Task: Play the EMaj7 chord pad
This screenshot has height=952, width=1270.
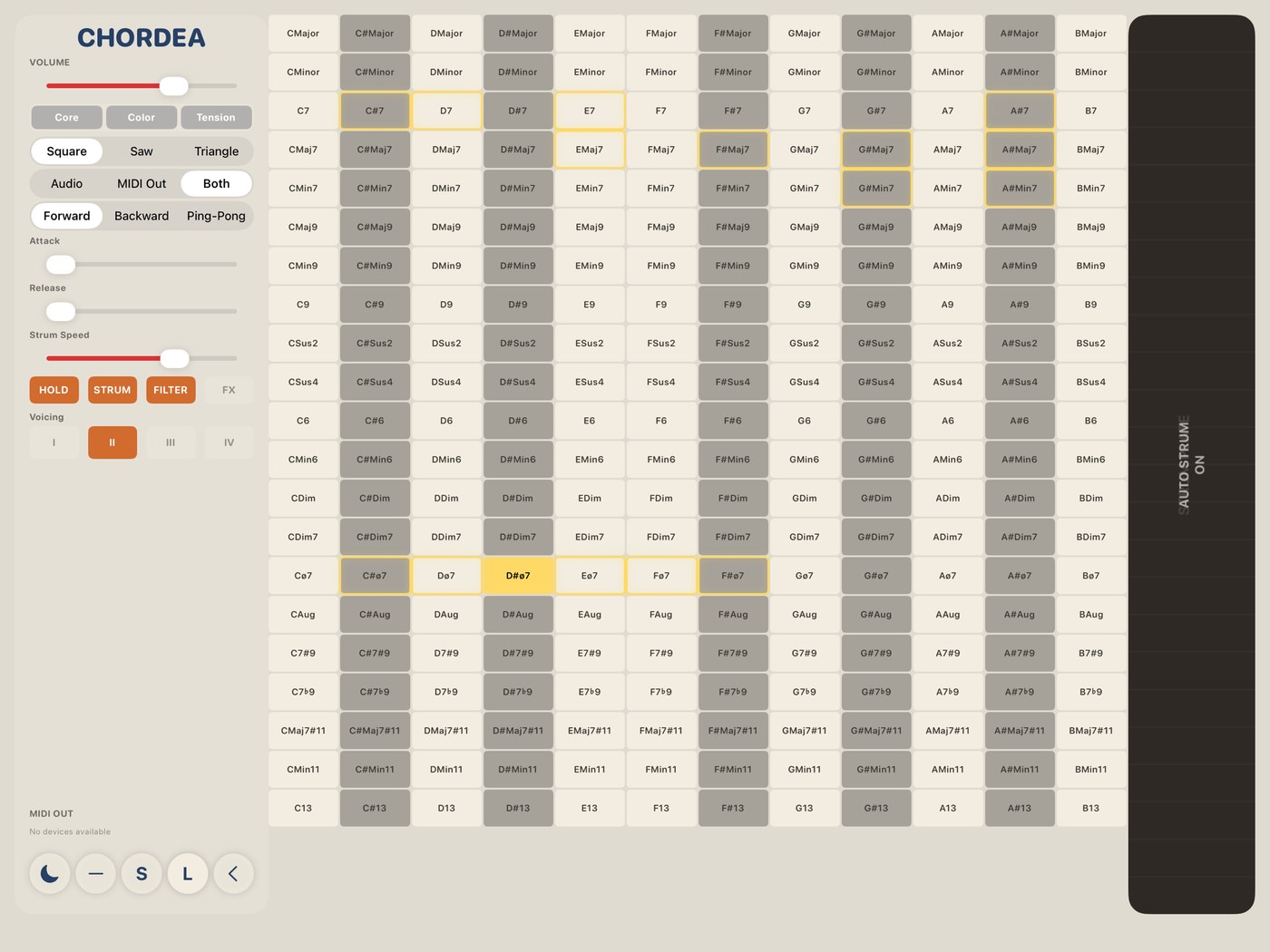Action: 590,150
